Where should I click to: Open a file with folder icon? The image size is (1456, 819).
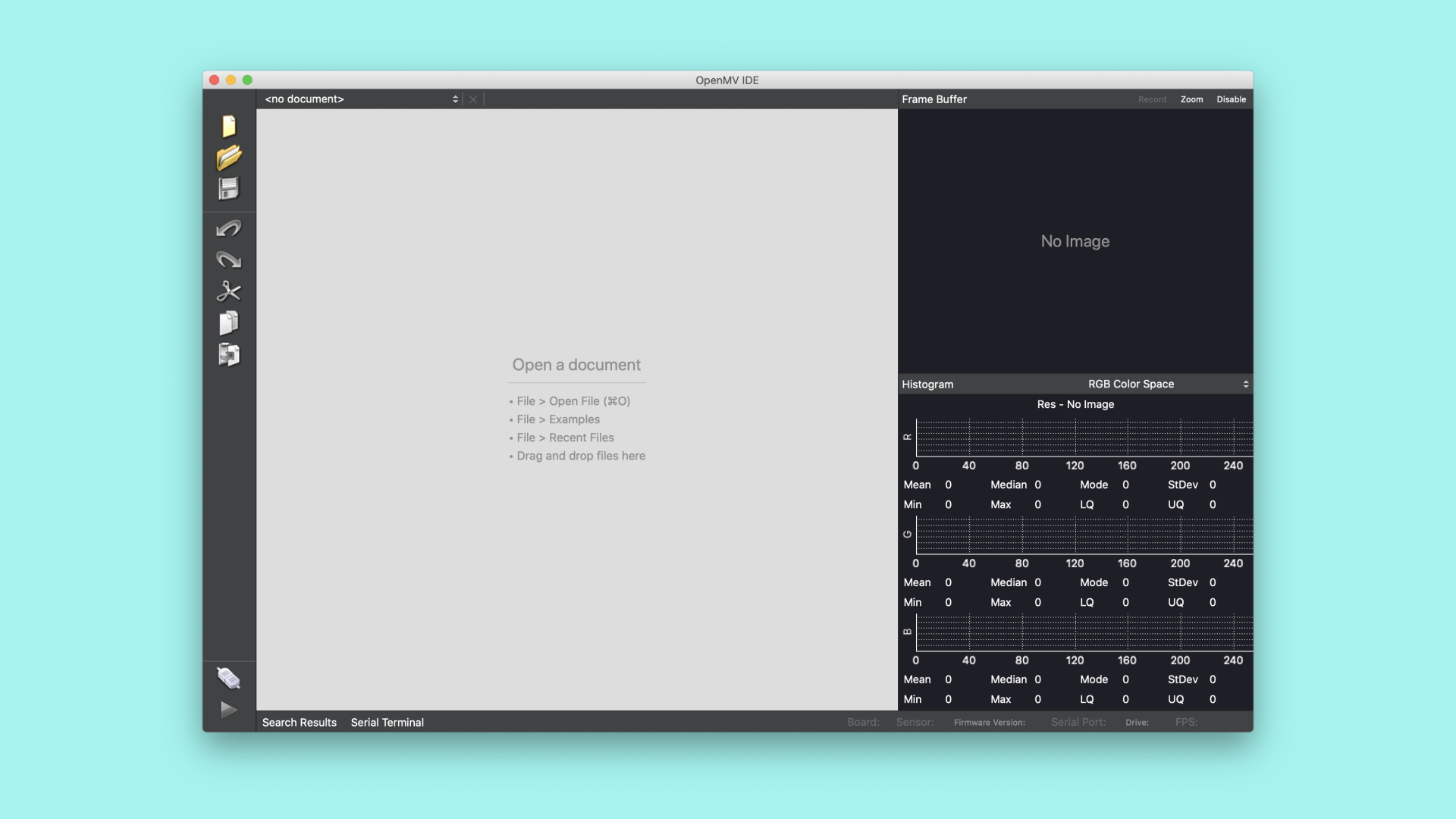[x=228, y=158]
